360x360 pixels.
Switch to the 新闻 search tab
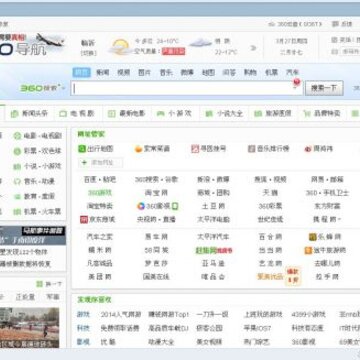(x=103, y=72)
